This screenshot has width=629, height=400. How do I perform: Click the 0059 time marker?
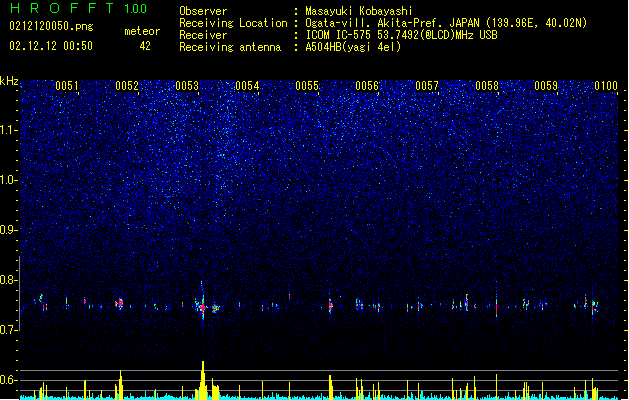[546, 86]
